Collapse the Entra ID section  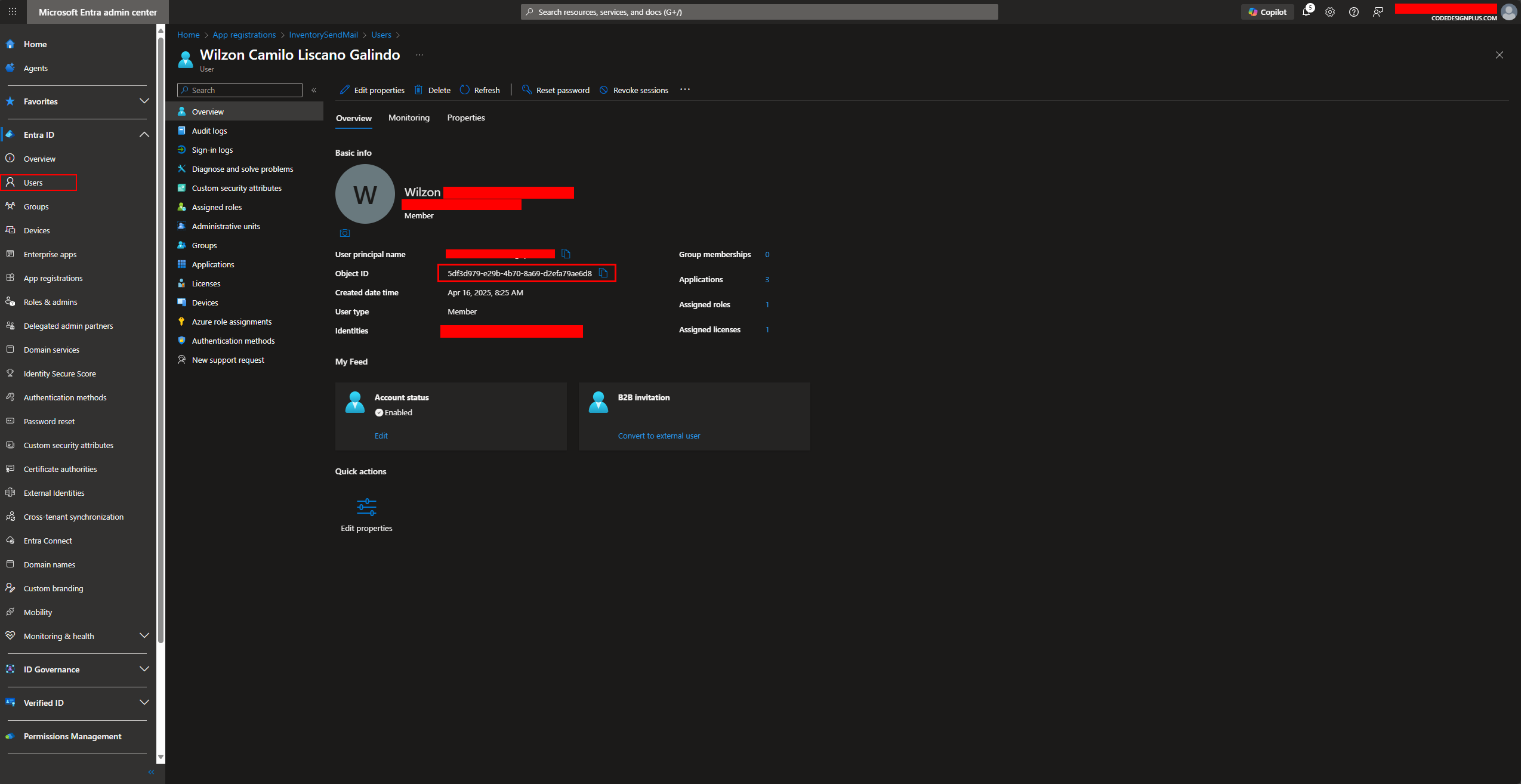(144, 134)
